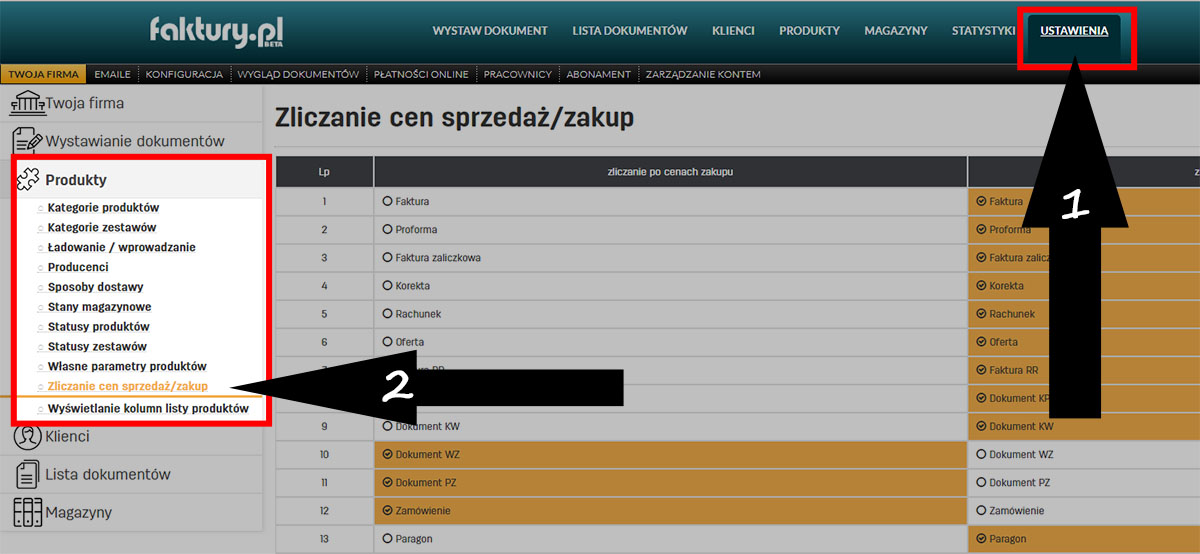Screen dimensions: 1200x554
Task: Click row number 5 in Lp column
Action: [324, 314]
